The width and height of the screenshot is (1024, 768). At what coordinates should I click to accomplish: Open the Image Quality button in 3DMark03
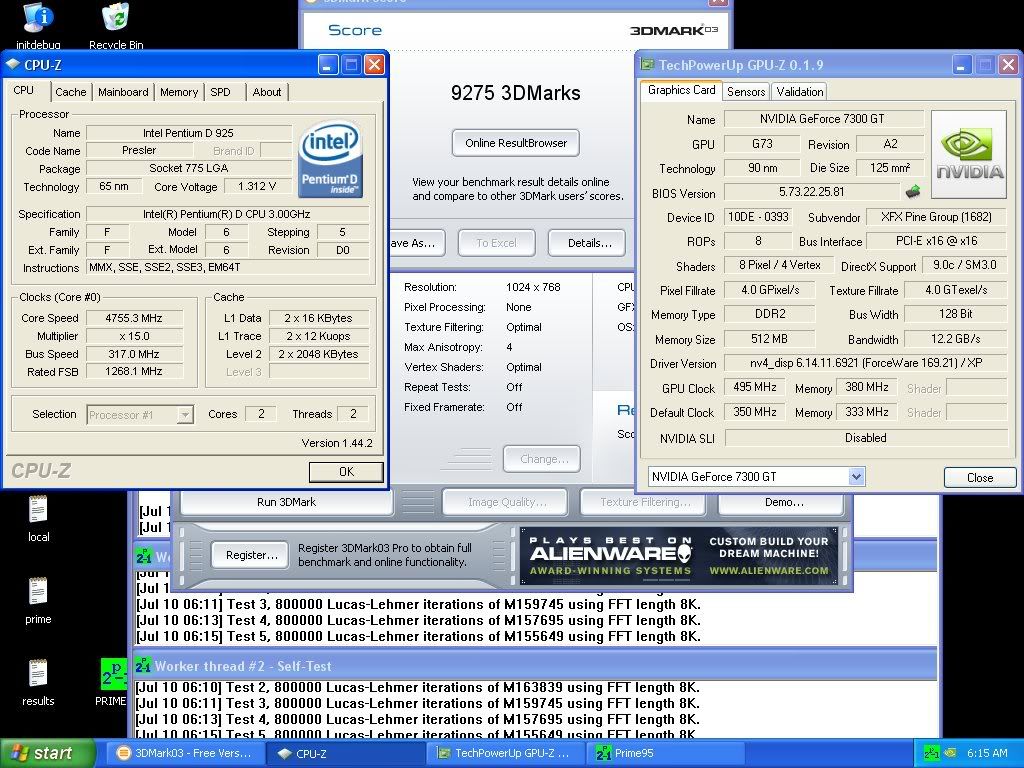point(507,502)
